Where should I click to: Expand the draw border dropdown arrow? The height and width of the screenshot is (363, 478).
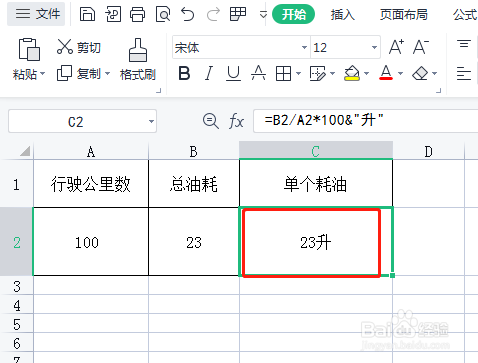tap(333, 73)
